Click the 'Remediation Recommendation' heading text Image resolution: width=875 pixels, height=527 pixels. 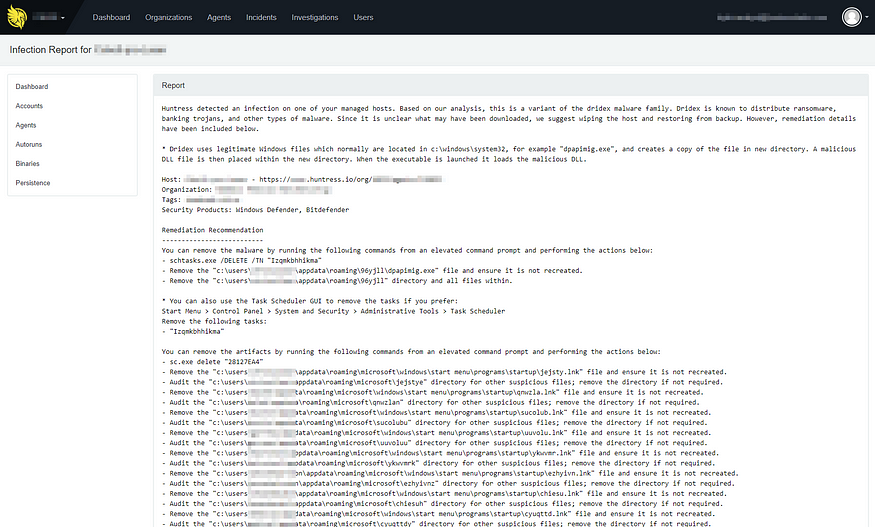coord(212,230)
